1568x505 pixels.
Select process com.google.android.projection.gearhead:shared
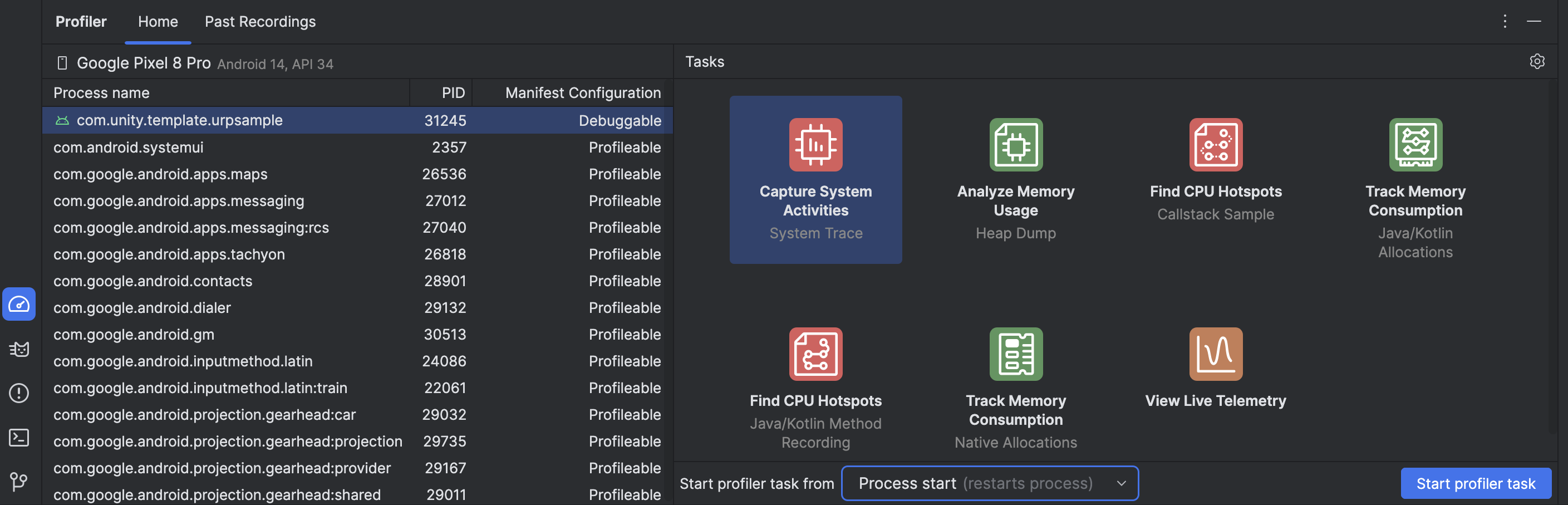pos(357,494)
